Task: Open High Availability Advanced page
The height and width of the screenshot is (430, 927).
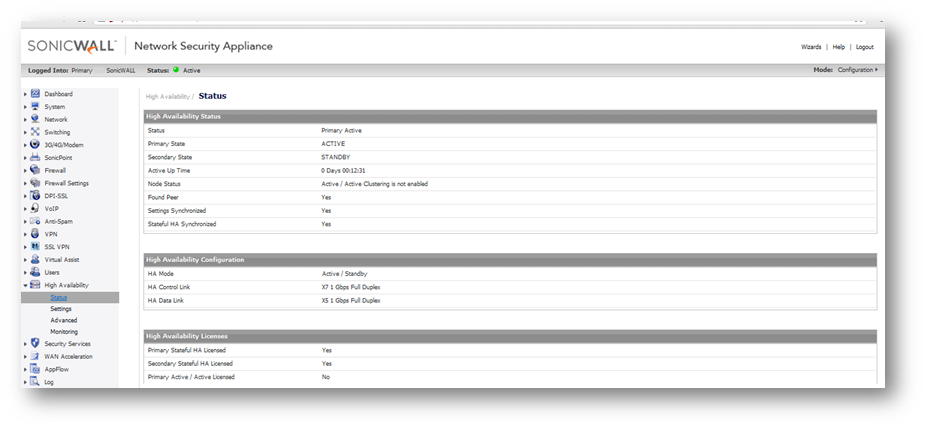Action: click(x=63, y=321)
